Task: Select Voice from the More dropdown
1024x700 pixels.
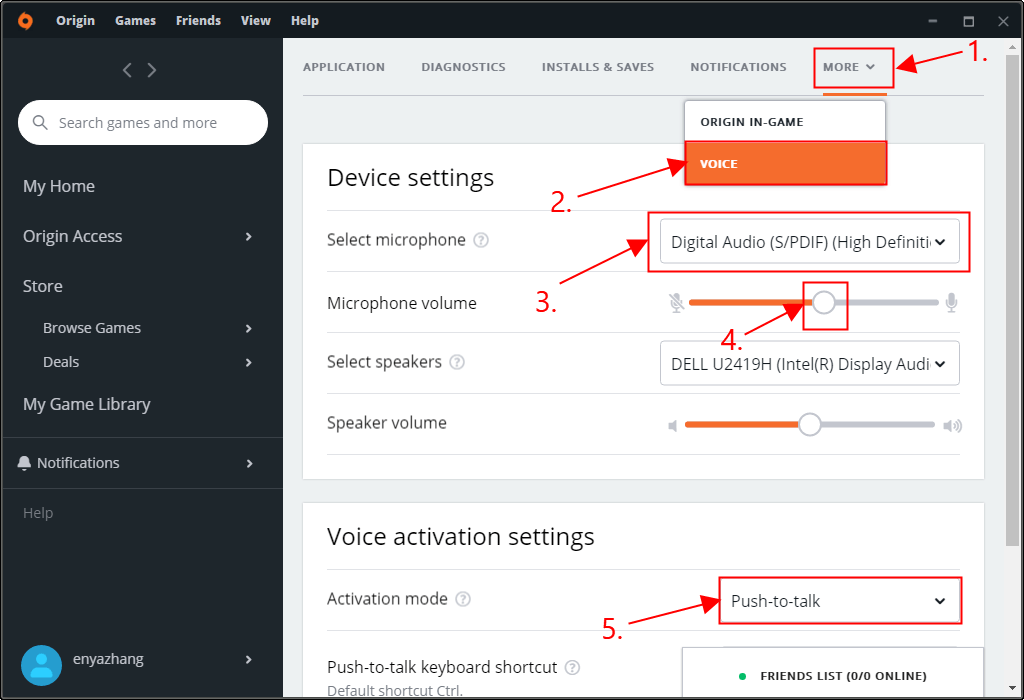Action: point(785,164)
